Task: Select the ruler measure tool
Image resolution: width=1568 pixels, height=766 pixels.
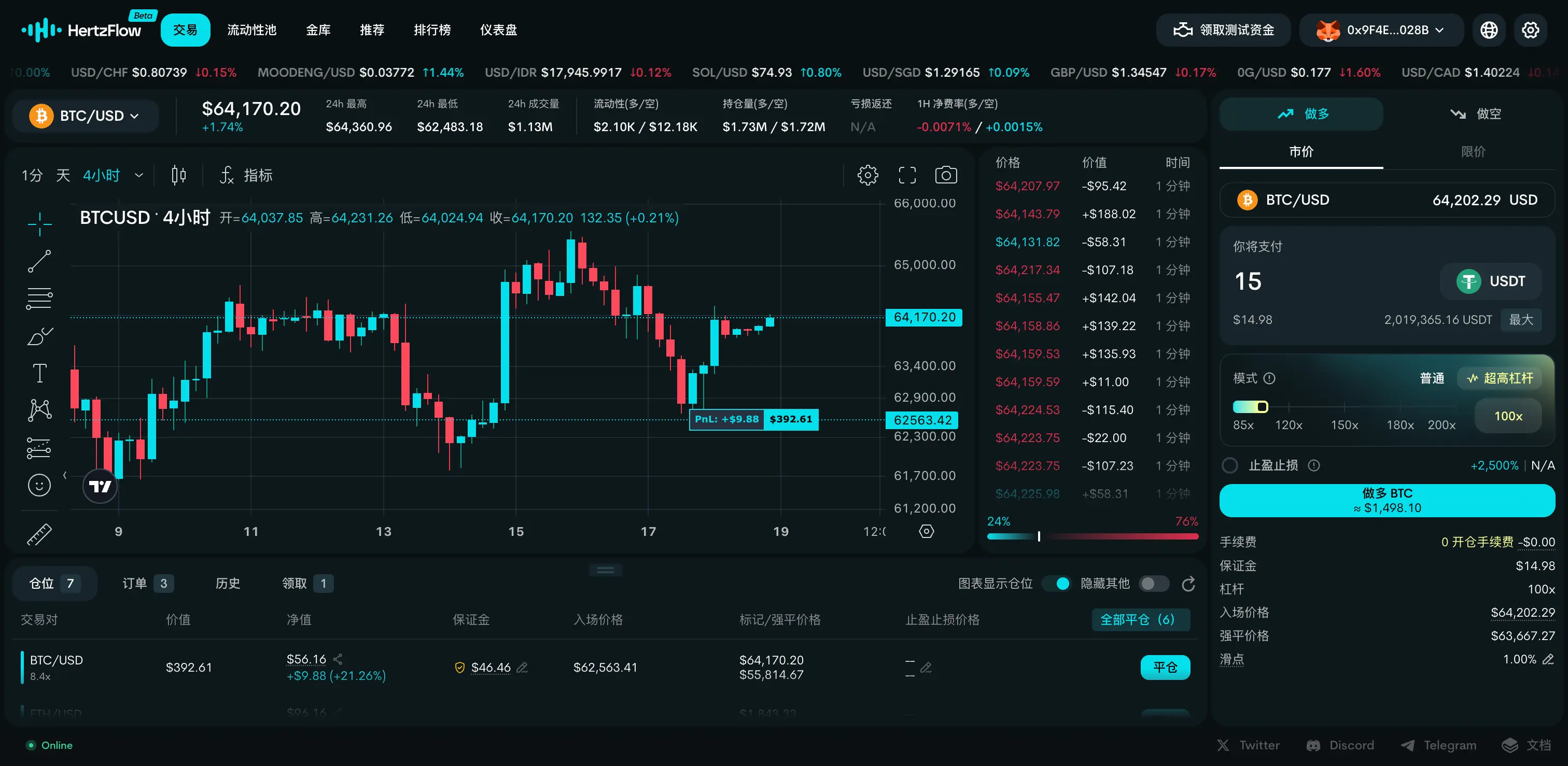Action: pos(39,534)
